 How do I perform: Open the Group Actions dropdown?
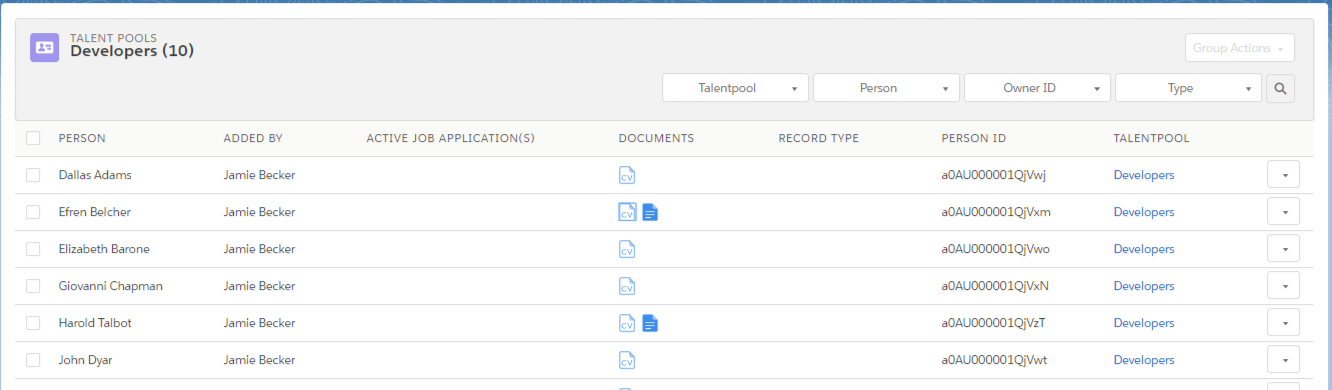tap(1239, 48)
